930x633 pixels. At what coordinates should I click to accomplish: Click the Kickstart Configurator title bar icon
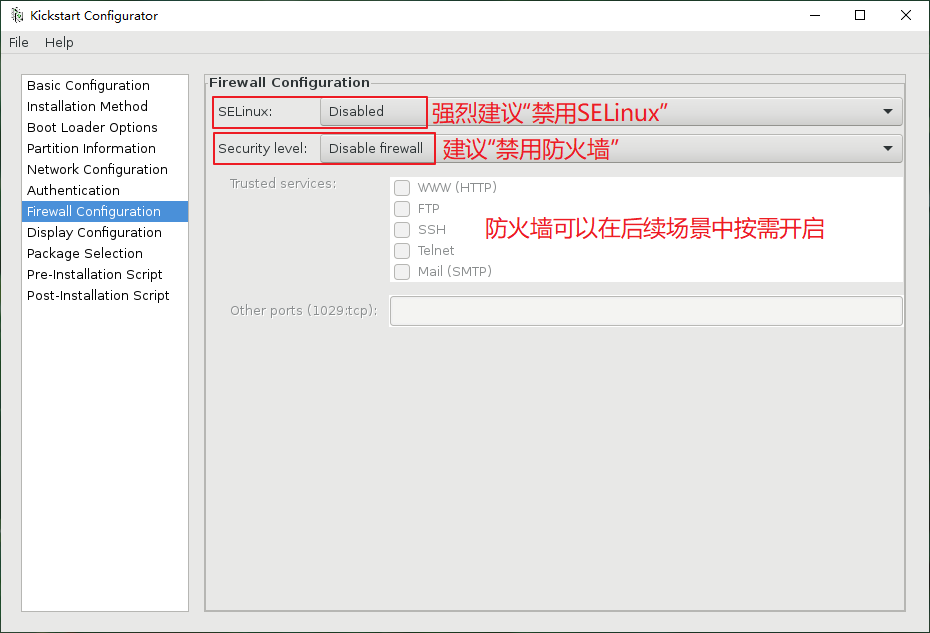coord(17,15)
